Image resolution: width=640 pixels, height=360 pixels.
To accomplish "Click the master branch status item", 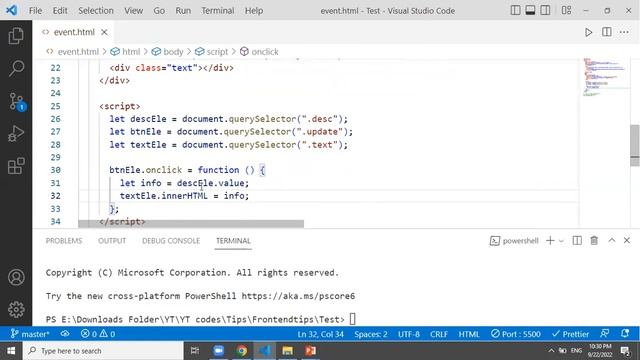I will point(30,334).
